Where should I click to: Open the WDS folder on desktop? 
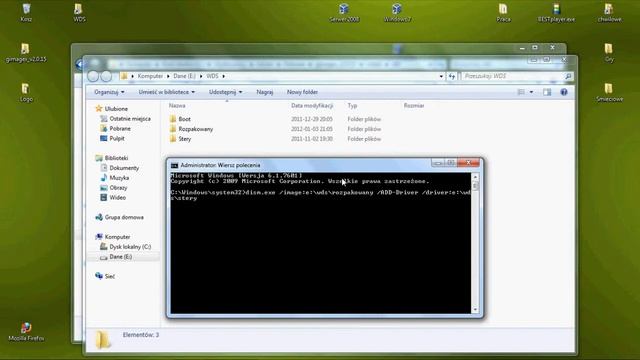click(79, 12)
